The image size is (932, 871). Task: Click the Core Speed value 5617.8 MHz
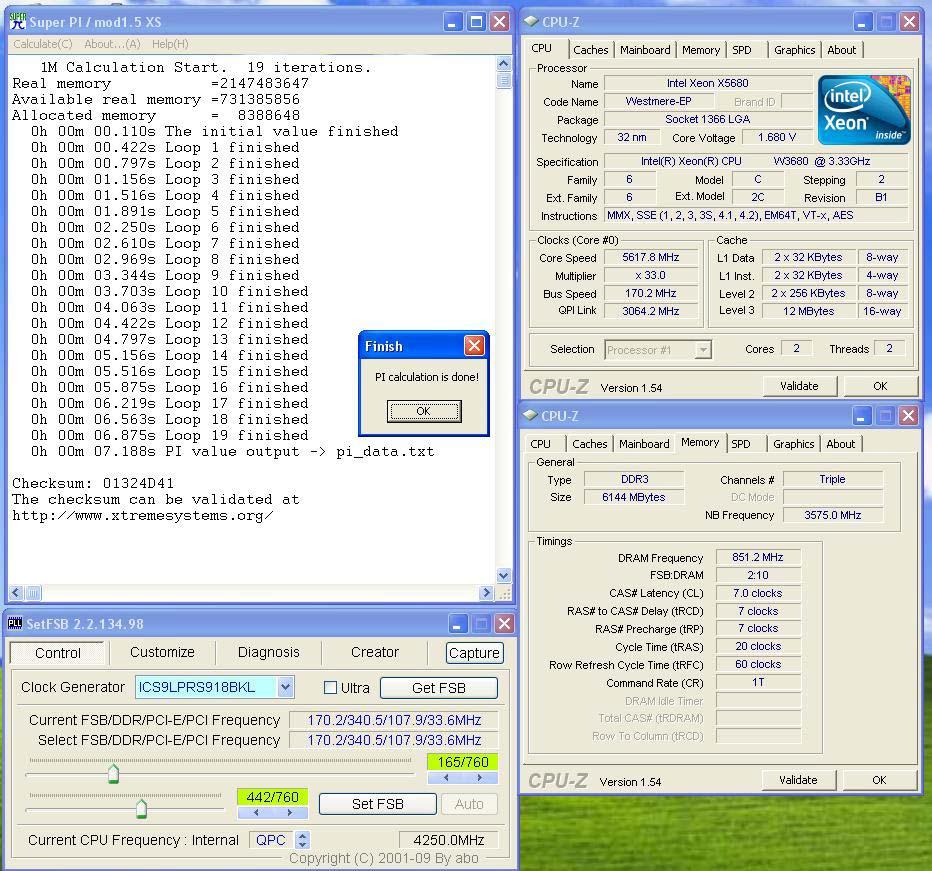(651, 257)
